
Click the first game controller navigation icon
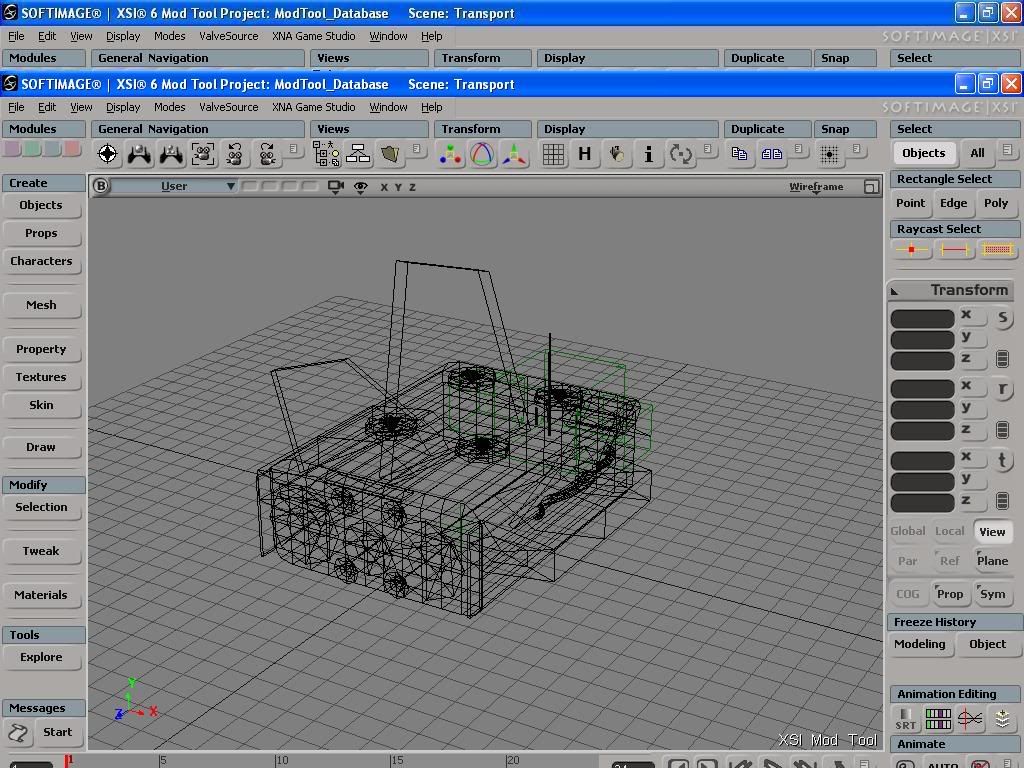click(x=139, y=154)
